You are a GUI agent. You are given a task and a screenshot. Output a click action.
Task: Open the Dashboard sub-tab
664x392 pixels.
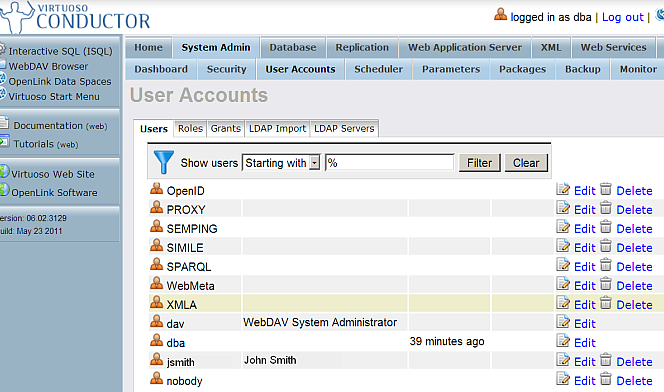coord(161,69)
